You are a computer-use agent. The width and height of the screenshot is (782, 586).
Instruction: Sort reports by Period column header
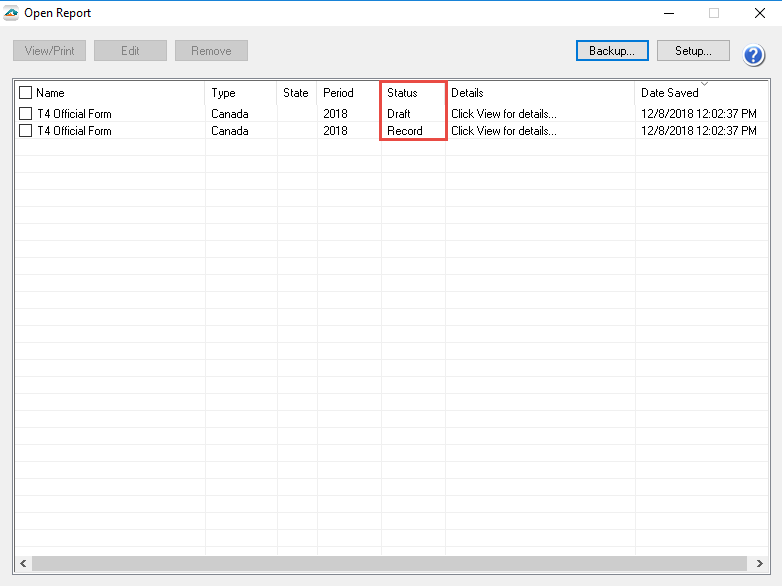pyautogui.click(x=338, y=93)
